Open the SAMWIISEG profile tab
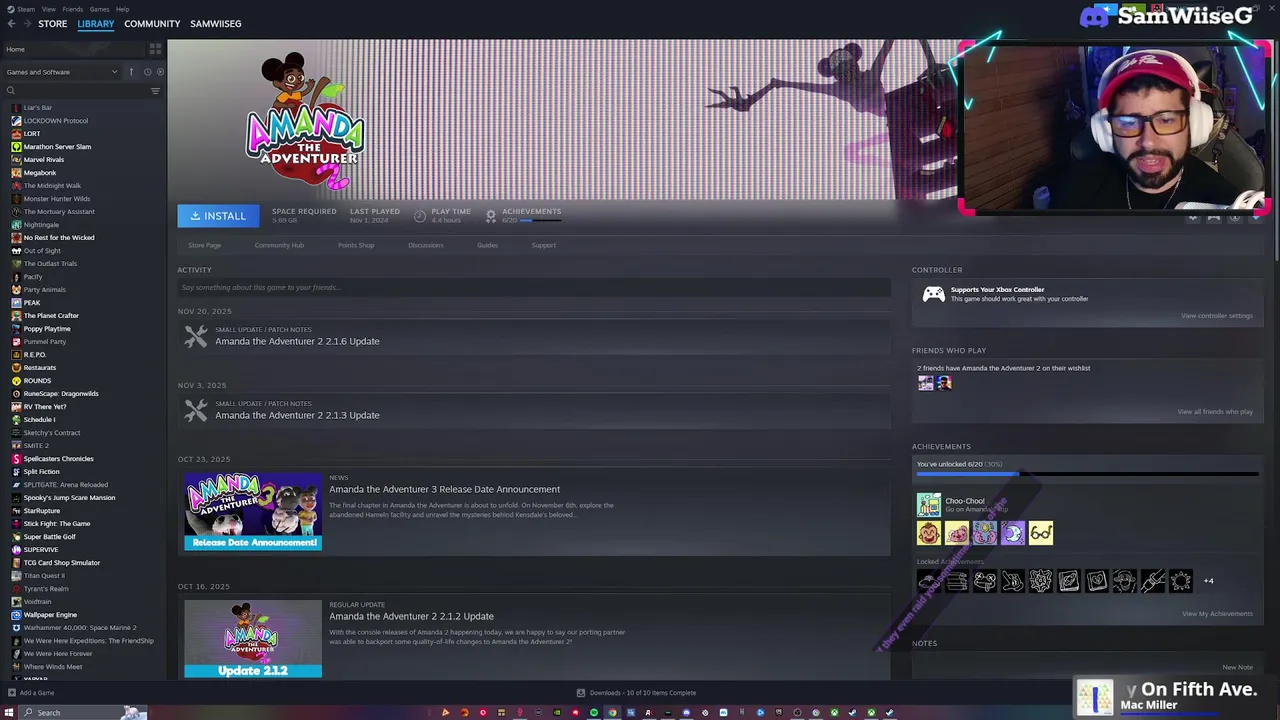Image resolution: width=1280 pixels, height=720 pixels. tap(216, 23)
